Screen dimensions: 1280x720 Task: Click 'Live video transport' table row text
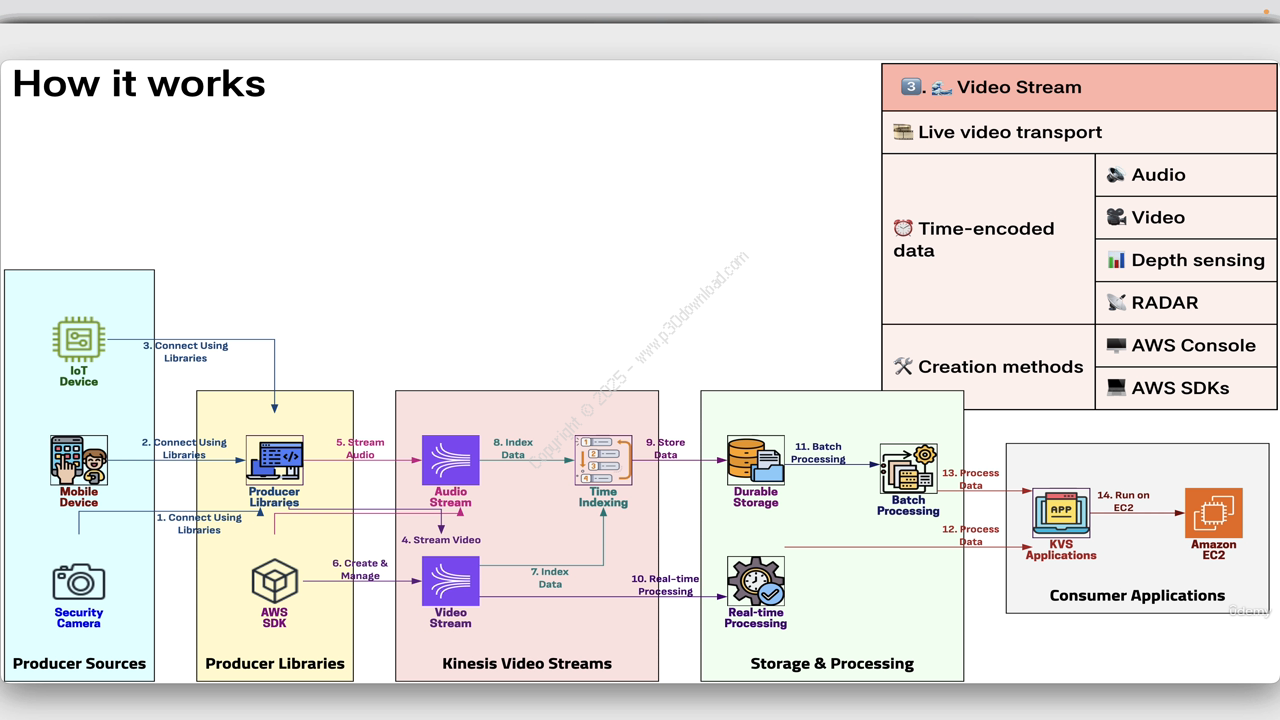tap(1010, 132)
